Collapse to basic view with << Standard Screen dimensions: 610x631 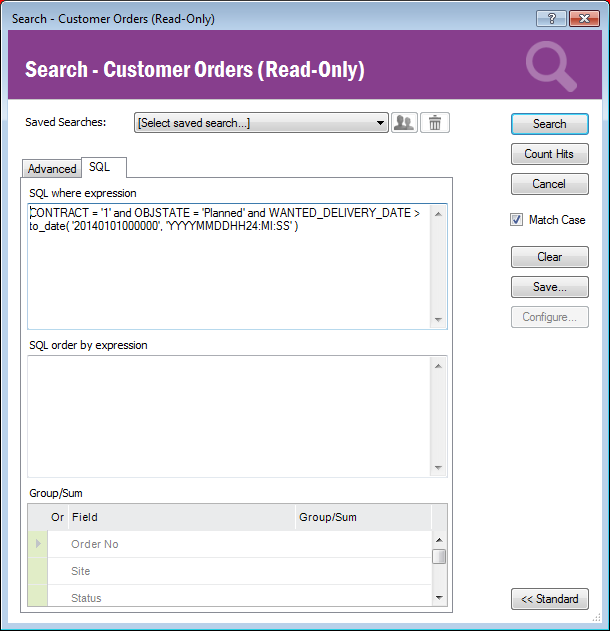coord(549,599)
